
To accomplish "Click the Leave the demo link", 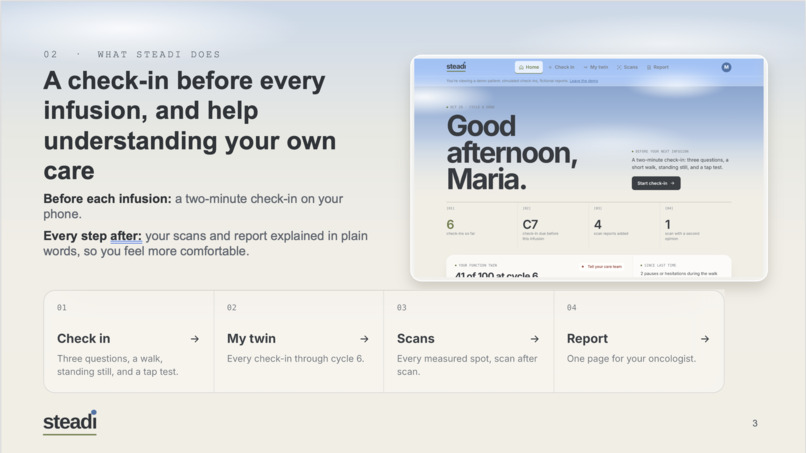I will point(583,81).
